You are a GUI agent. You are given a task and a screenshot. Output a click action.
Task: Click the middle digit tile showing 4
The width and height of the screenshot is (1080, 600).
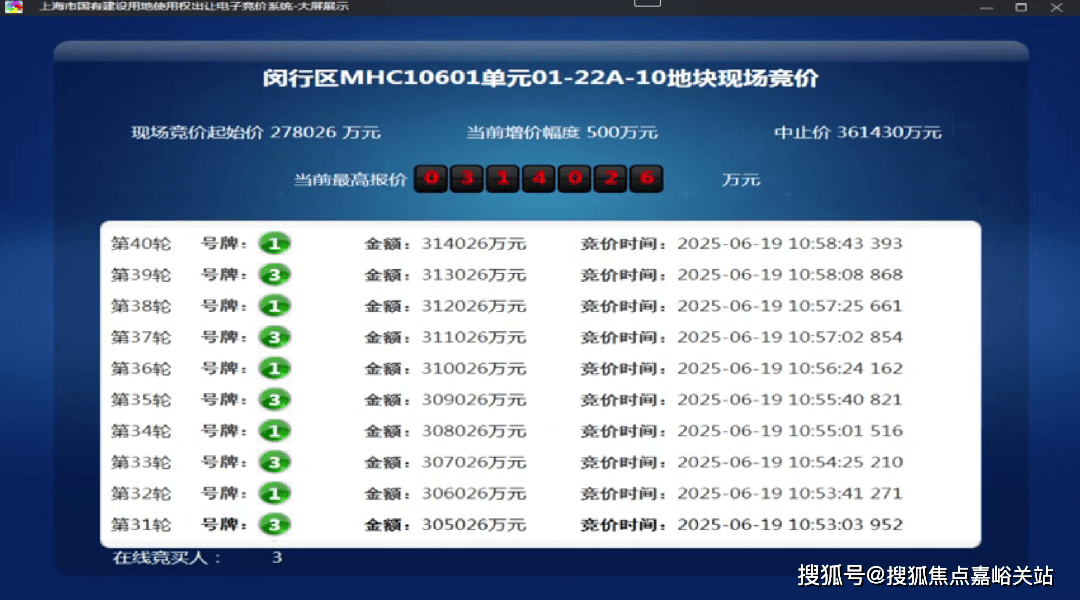[x=539, y=179]
